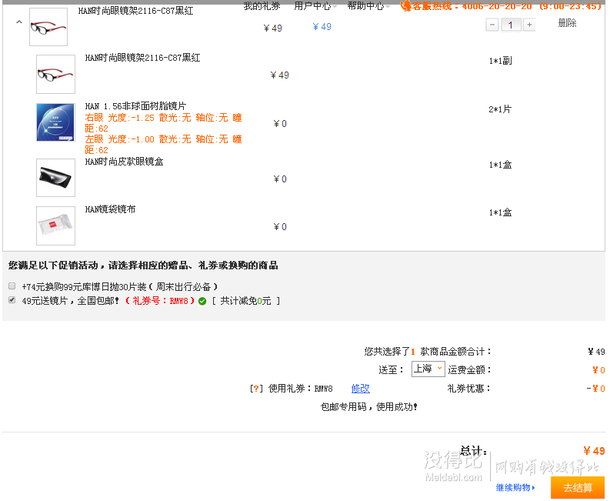This screenshot has height=501, width=610.
Task: Open the 用户中心 menu
Action: 314,6
